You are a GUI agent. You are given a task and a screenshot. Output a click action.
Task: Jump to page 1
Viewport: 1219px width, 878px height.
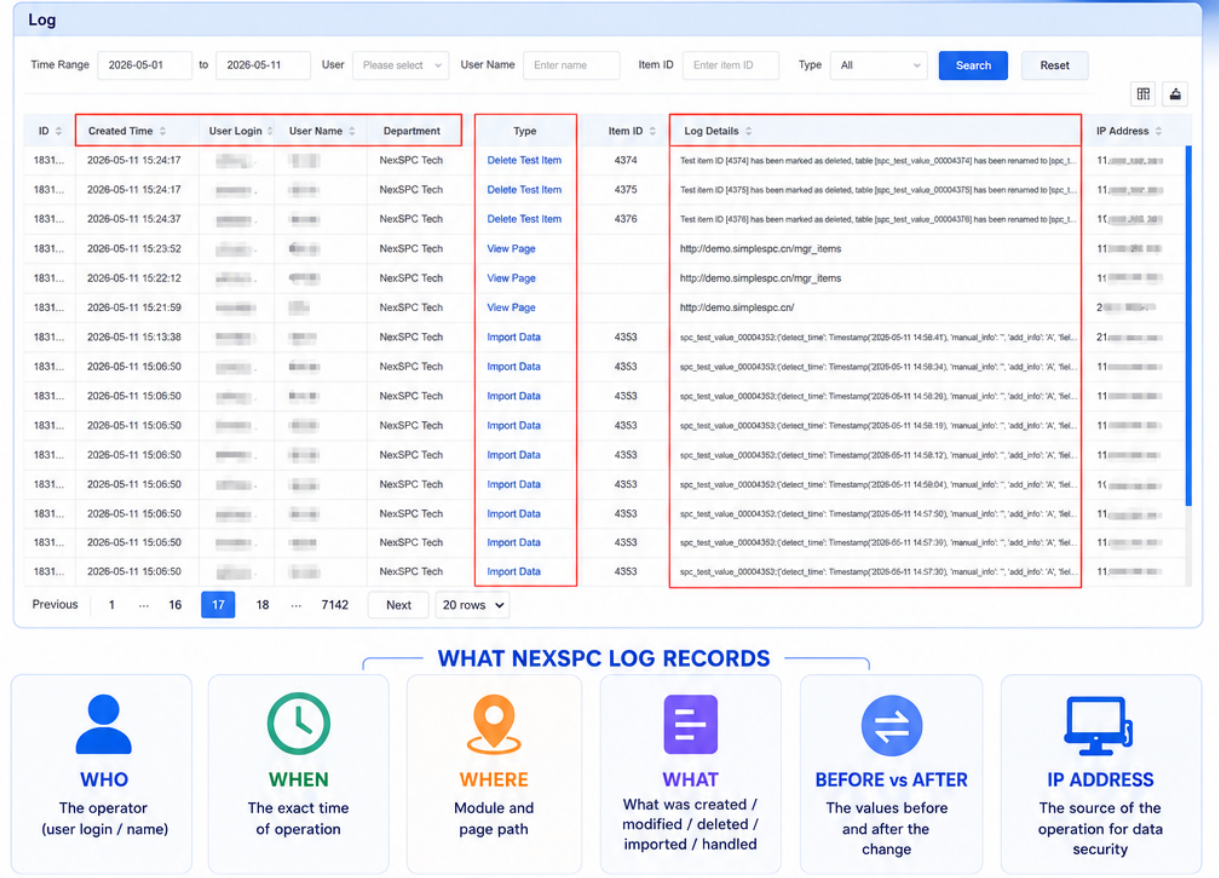112,605
